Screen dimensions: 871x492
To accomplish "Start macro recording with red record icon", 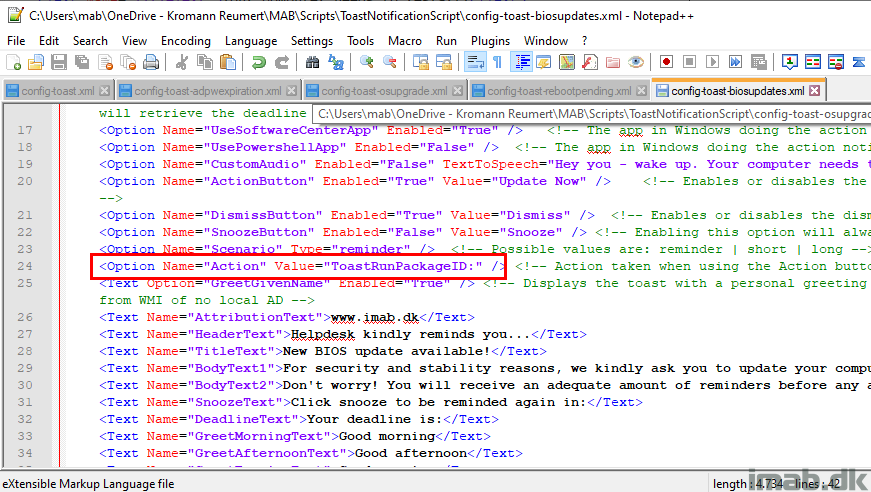I will coord(667,62).
